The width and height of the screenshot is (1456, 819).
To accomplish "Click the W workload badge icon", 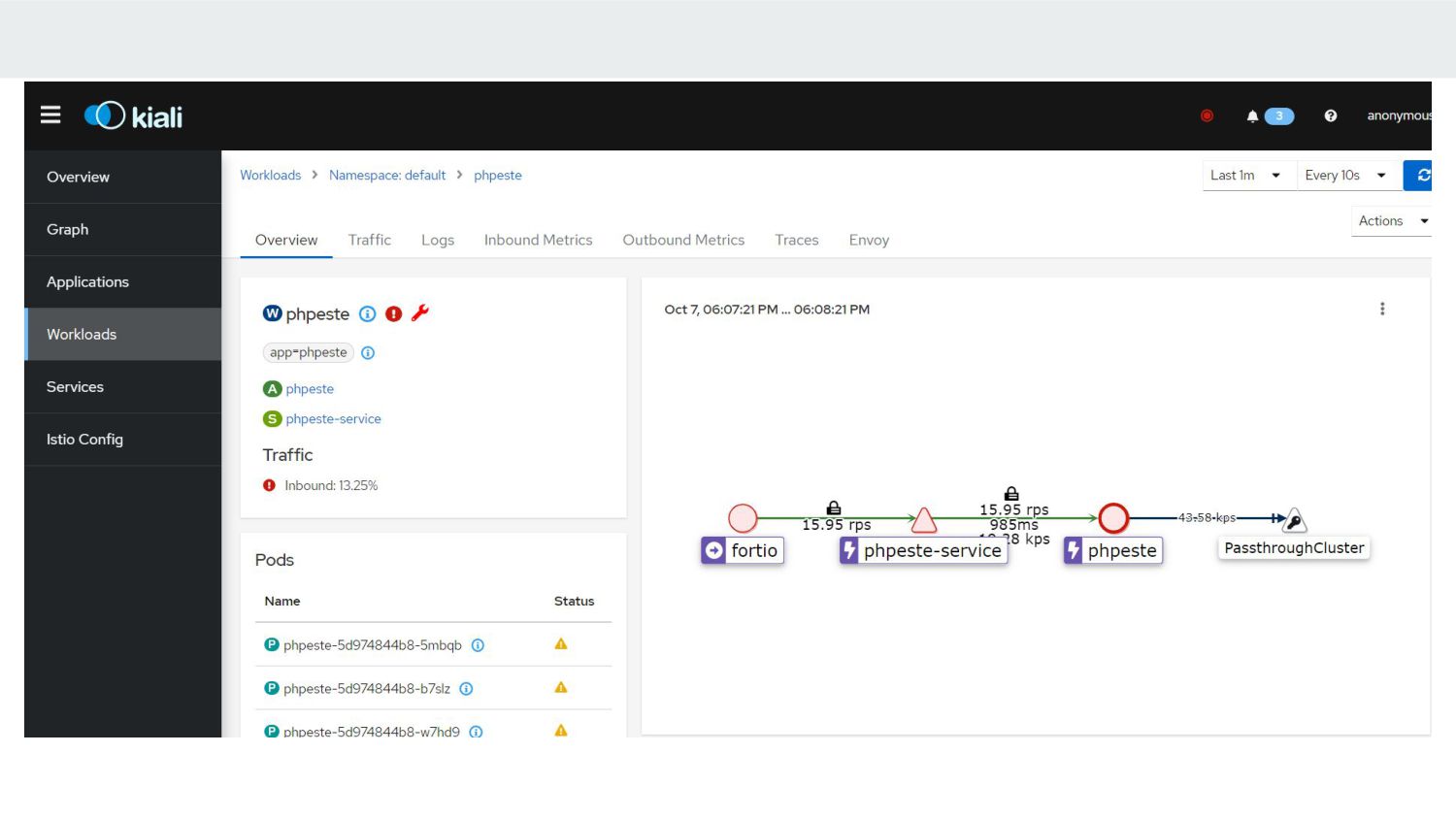I will [x=273, y=313].
